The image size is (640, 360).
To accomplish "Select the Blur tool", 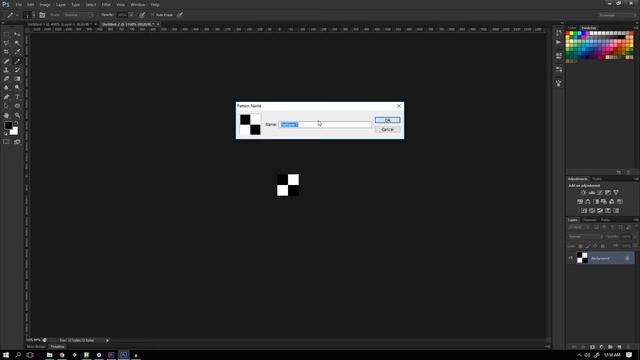I will click(x=6, y=87).
